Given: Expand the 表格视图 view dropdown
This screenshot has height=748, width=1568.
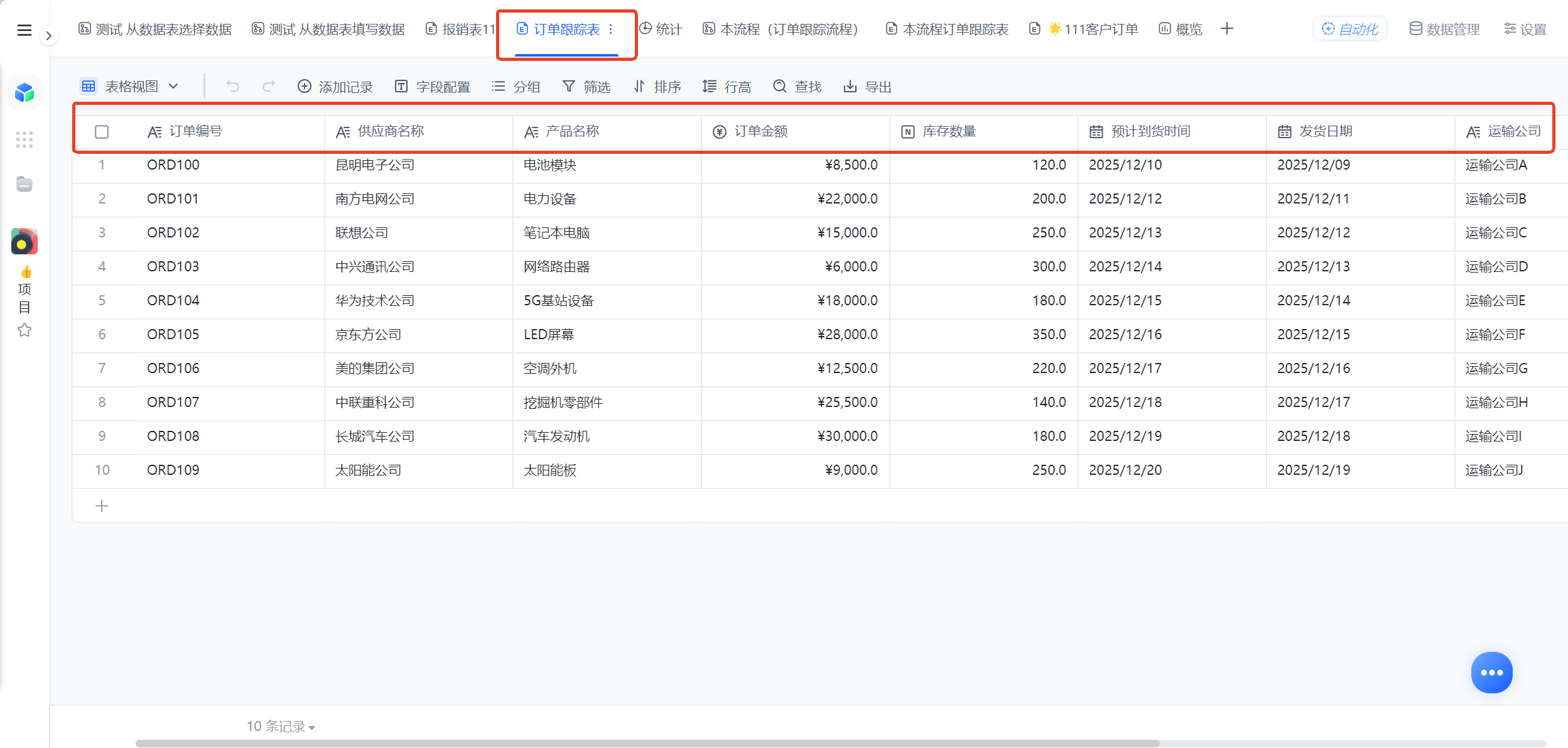Looking at the screenshot, I should click(131, 87).
